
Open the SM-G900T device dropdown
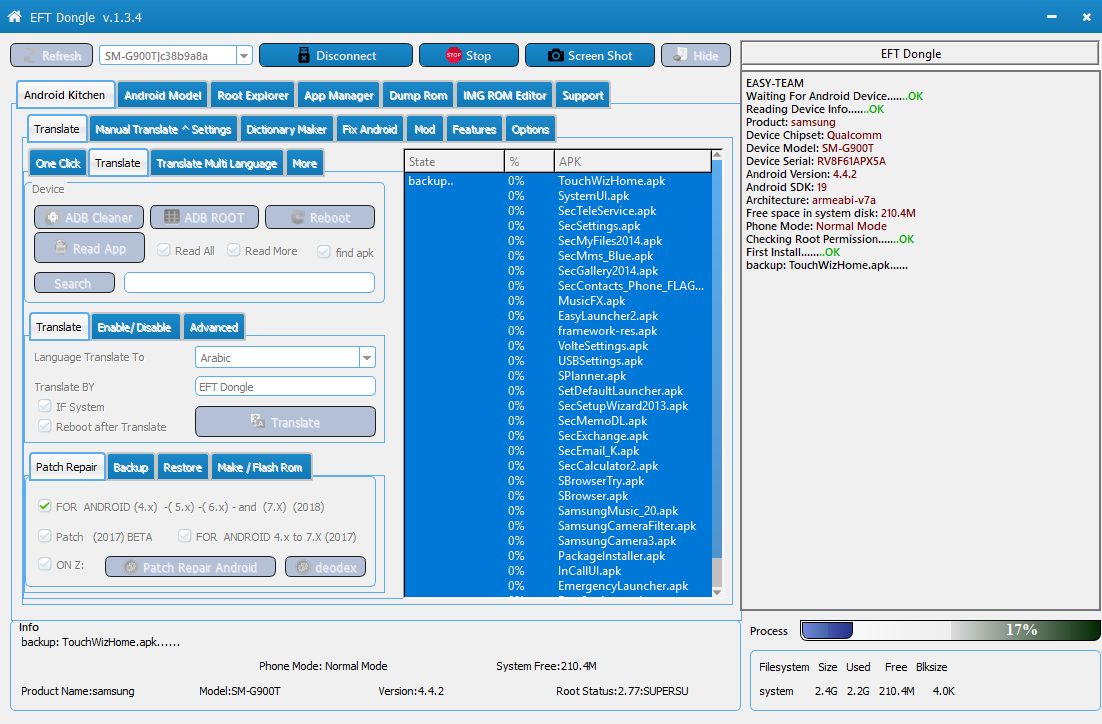[244, 56]
